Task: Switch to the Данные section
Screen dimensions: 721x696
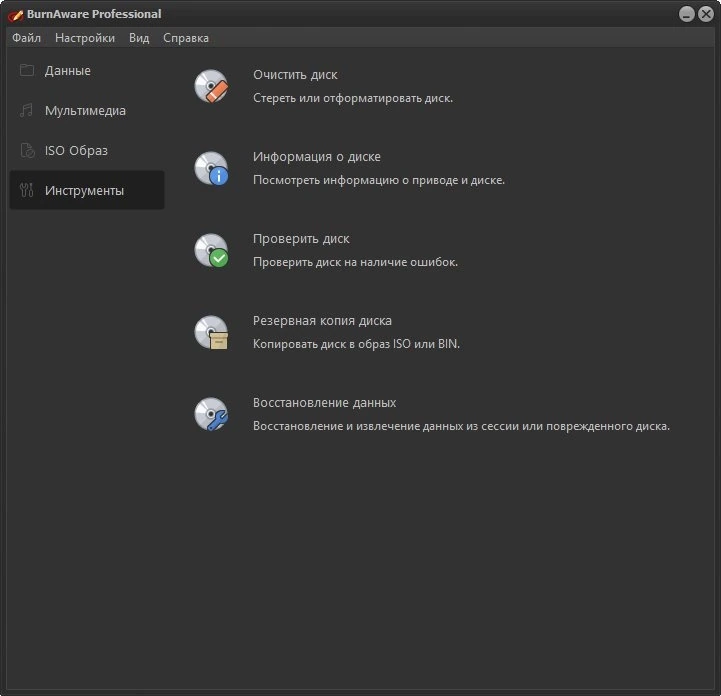Action: [x=87, y=70]
